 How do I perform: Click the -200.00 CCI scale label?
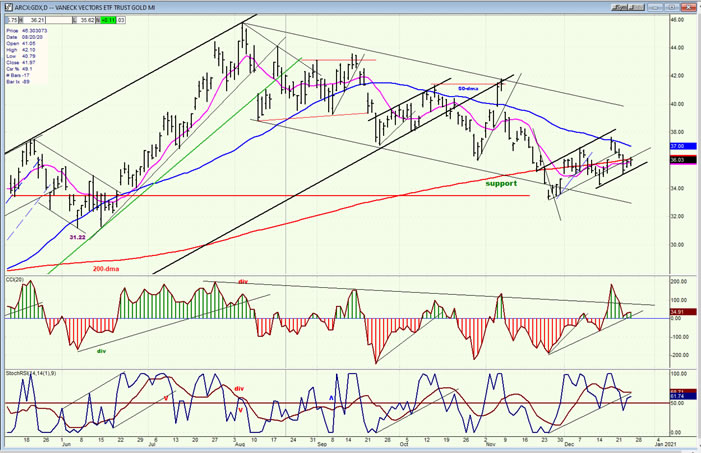tap(679, 355)
